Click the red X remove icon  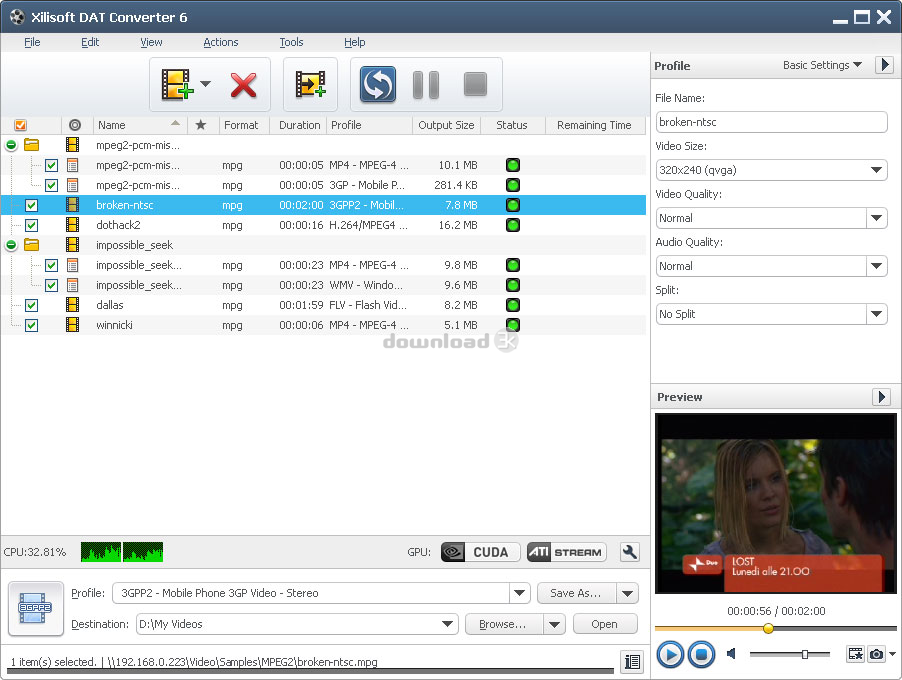pos(243,85)
